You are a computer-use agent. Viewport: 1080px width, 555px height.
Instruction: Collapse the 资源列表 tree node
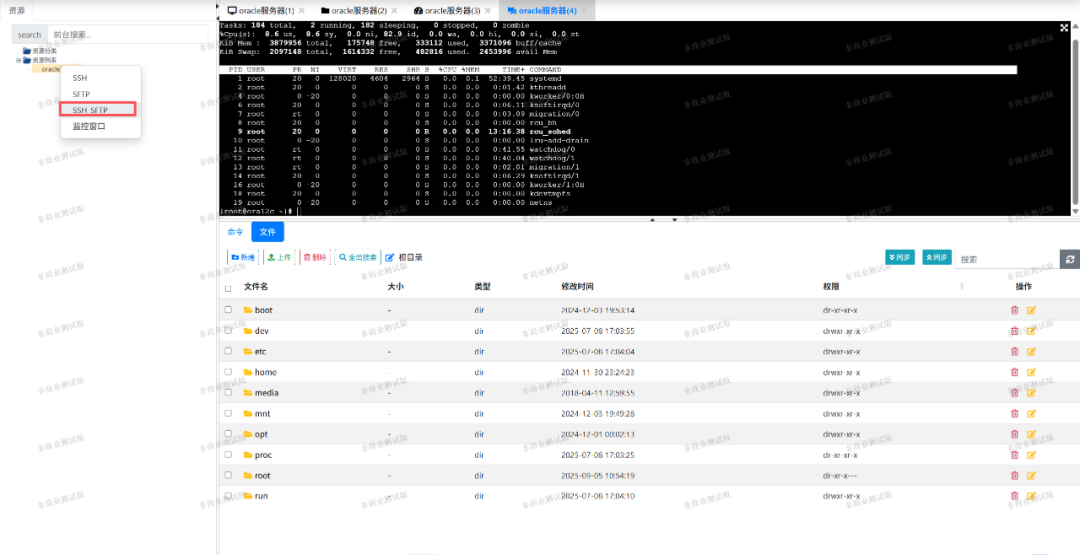coord(19,60)
